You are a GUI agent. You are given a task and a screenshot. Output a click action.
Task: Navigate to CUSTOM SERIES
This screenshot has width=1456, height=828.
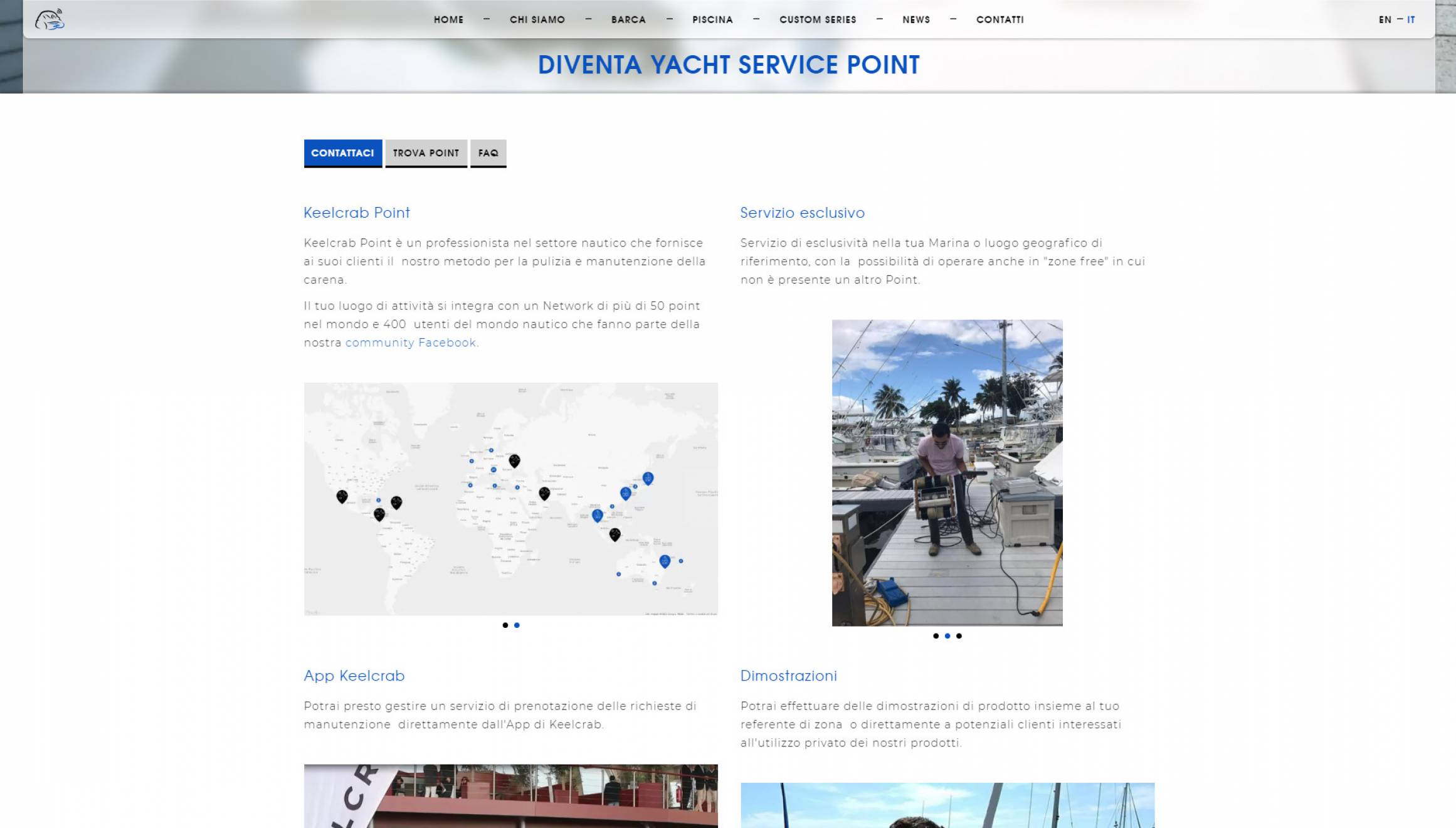818,20
